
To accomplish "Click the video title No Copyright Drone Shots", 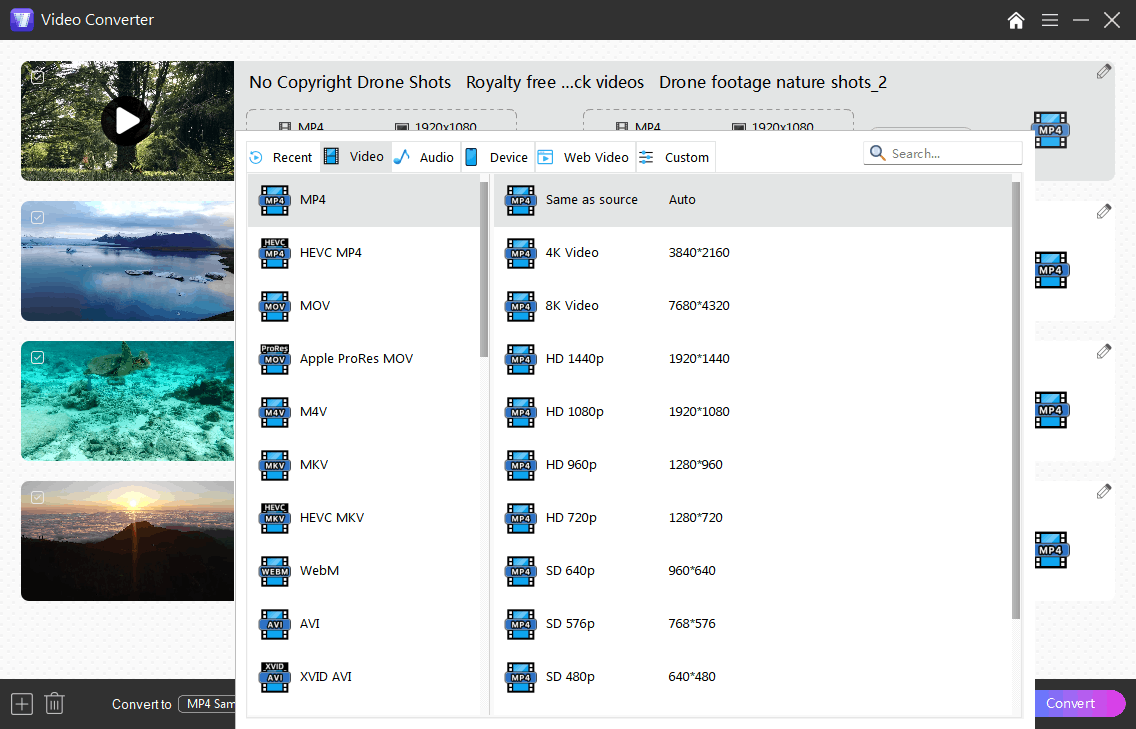I will (350, 83).
